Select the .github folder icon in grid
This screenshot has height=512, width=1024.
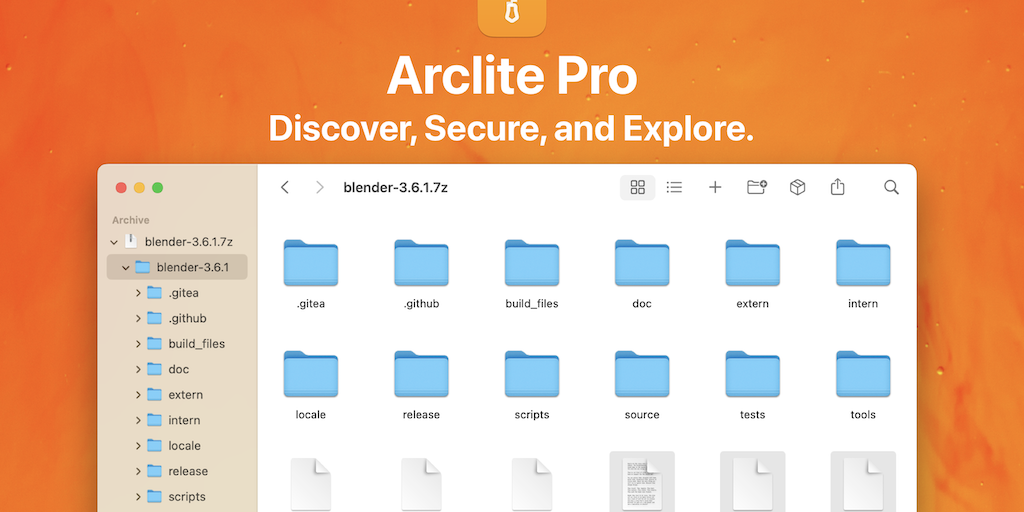pos(421,263)
